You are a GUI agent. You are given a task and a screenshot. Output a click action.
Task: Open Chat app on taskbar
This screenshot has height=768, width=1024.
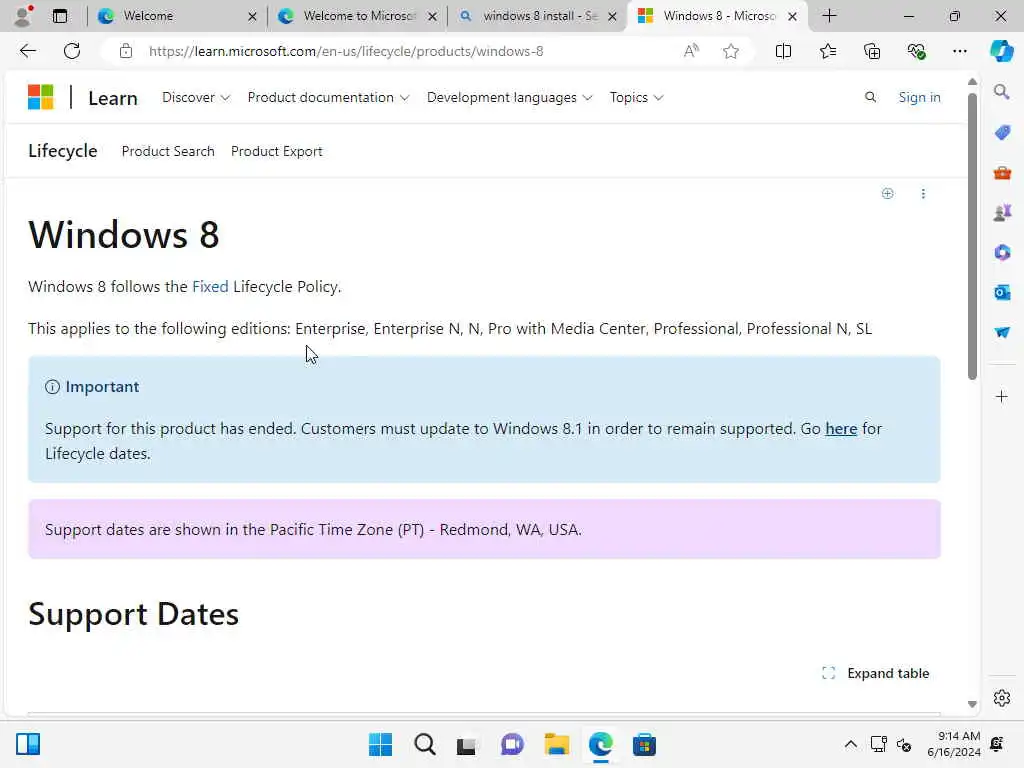(512, 744)
